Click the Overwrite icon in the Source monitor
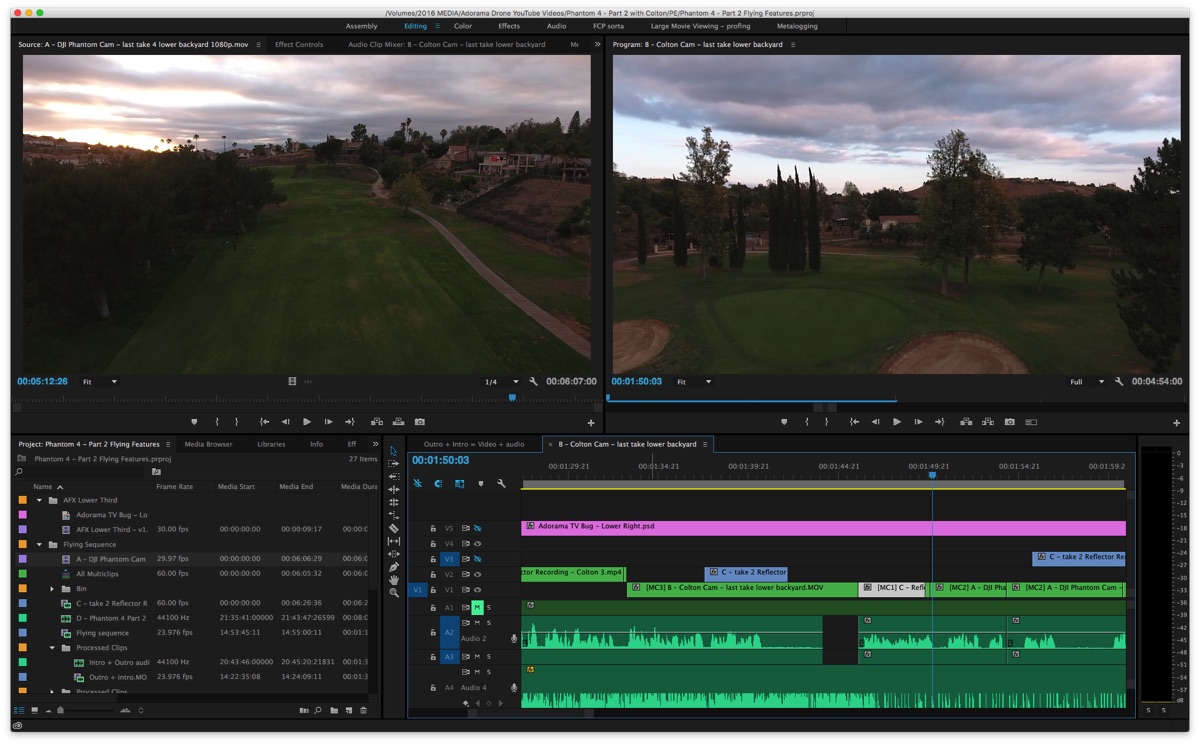Screen dimensions: 1200x745 pyautogui.click(x=398, y=422)
